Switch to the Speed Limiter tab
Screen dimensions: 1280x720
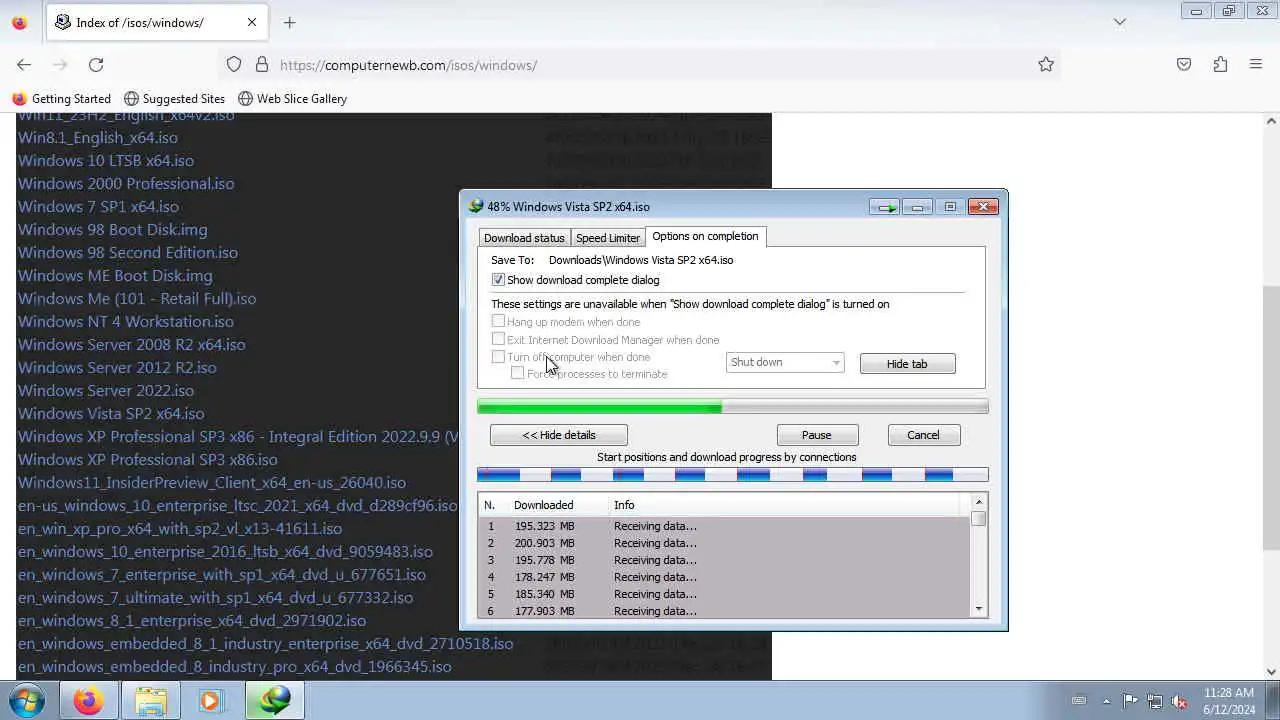tap(608, 238)
